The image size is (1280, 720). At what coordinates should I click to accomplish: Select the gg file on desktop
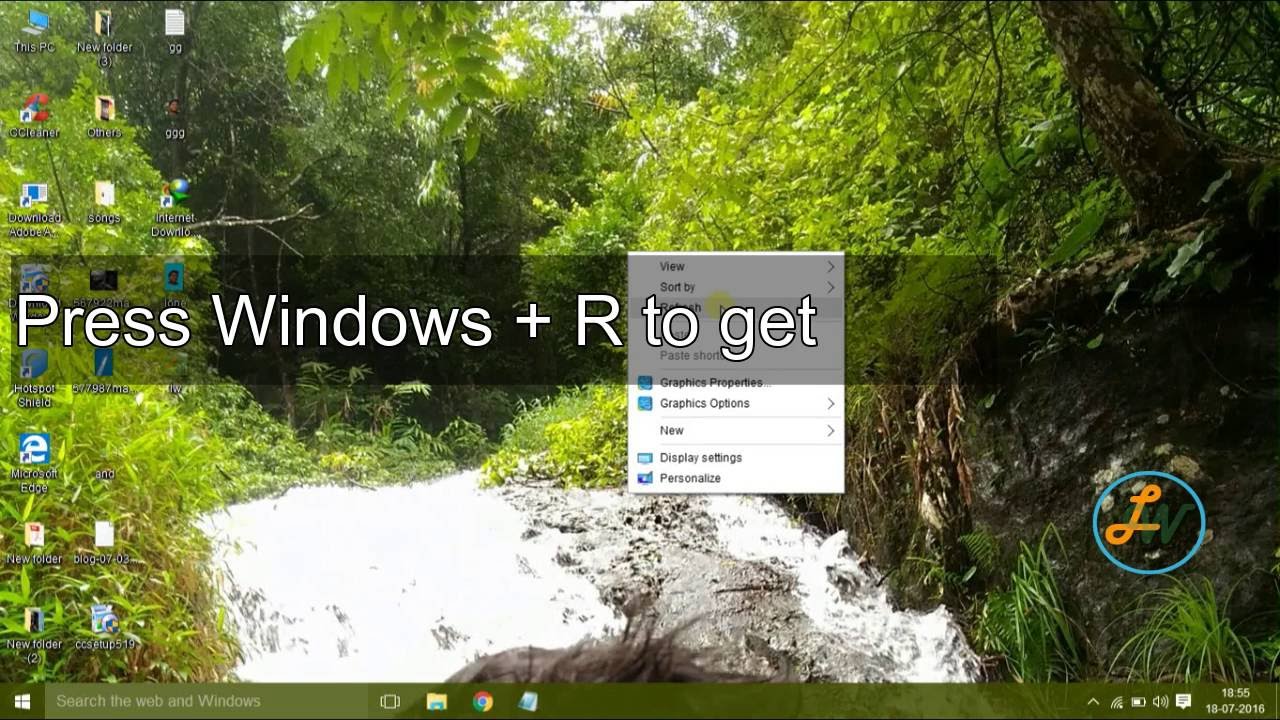(x=175, y=30)
